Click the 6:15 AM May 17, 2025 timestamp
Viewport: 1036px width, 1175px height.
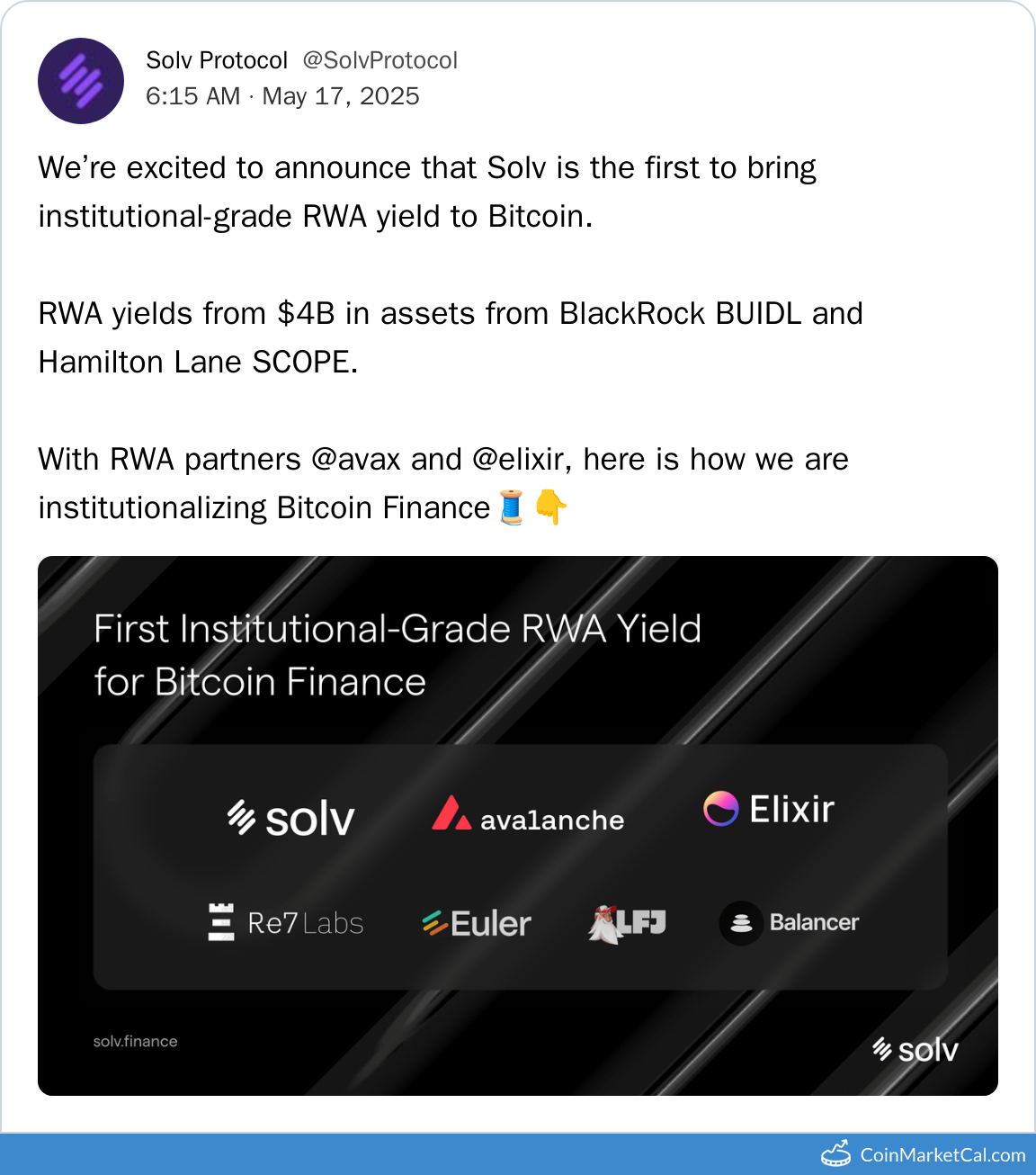[x=282, y=96]
